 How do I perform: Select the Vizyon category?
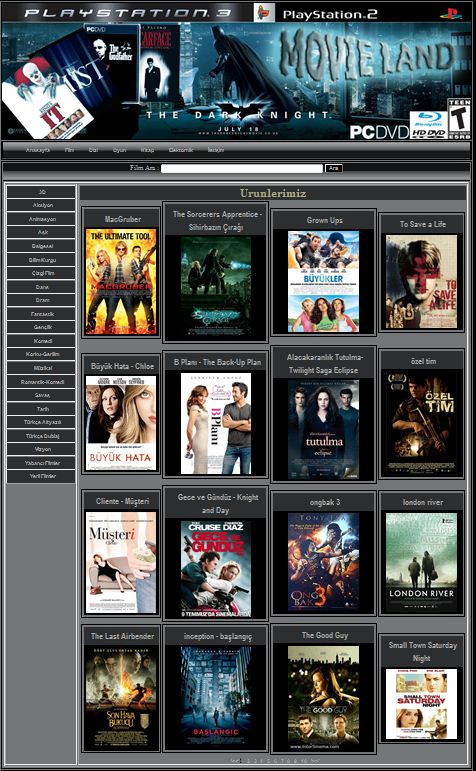pos(41,449)
